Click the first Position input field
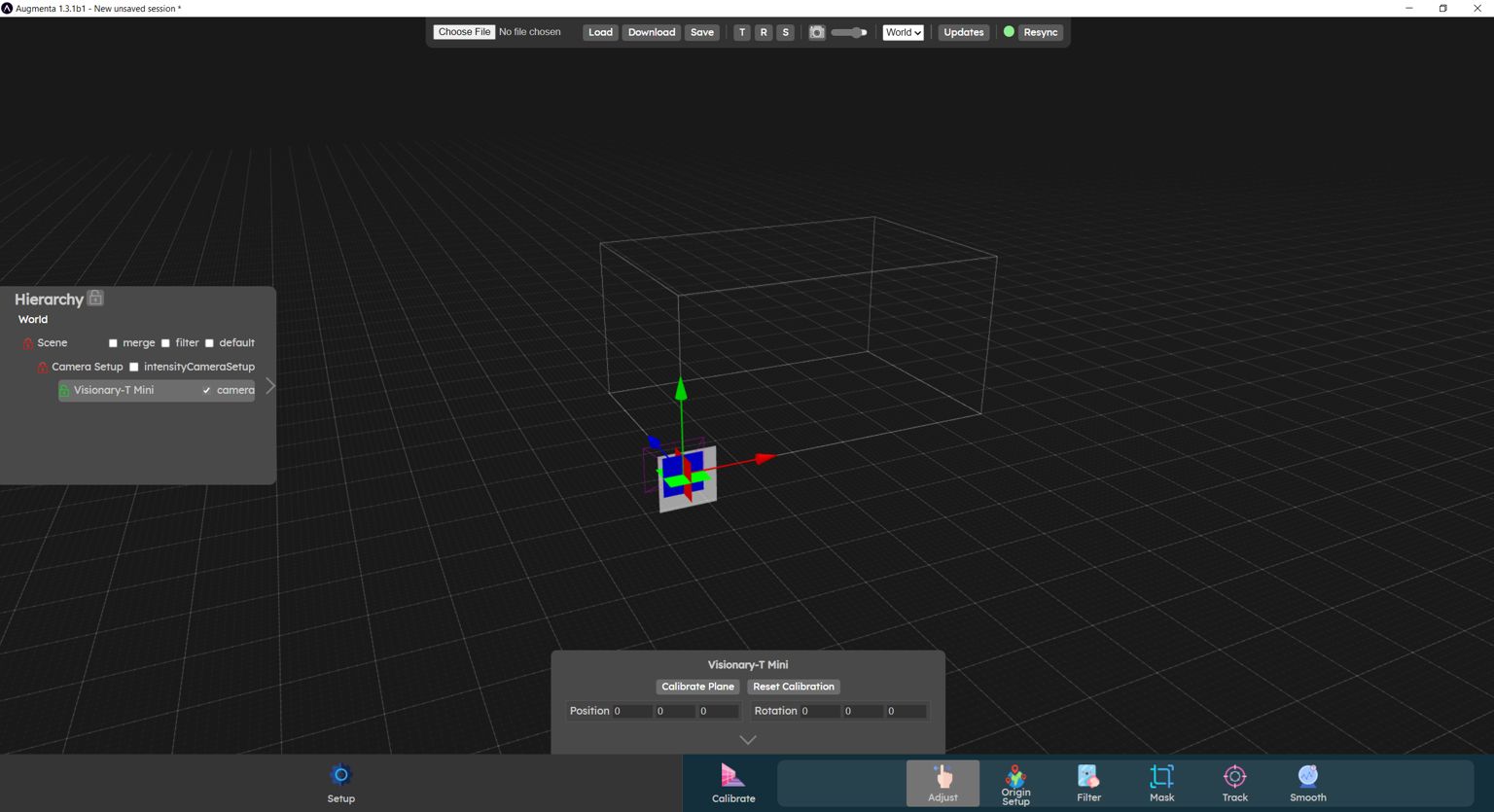 coord(630,711)
